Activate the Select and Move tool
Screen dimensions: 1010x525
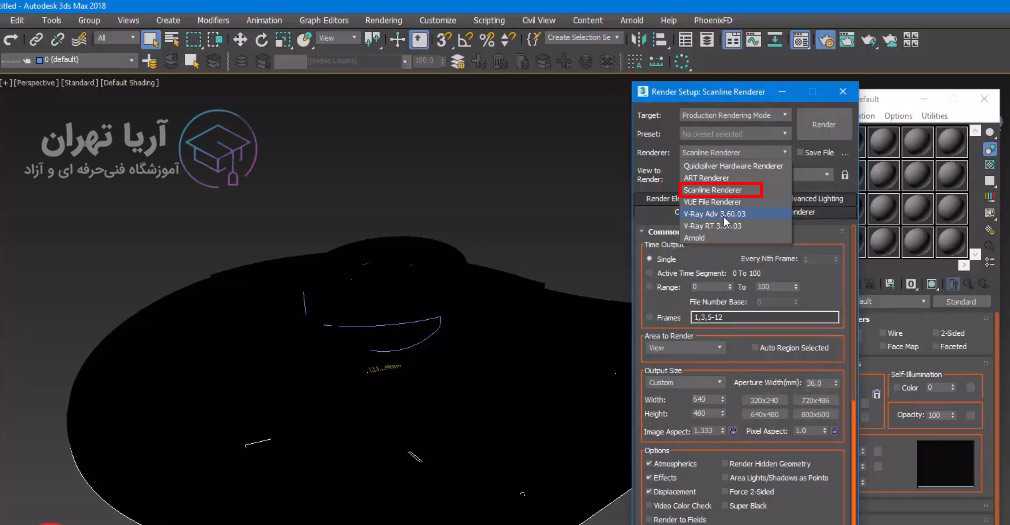240,40
